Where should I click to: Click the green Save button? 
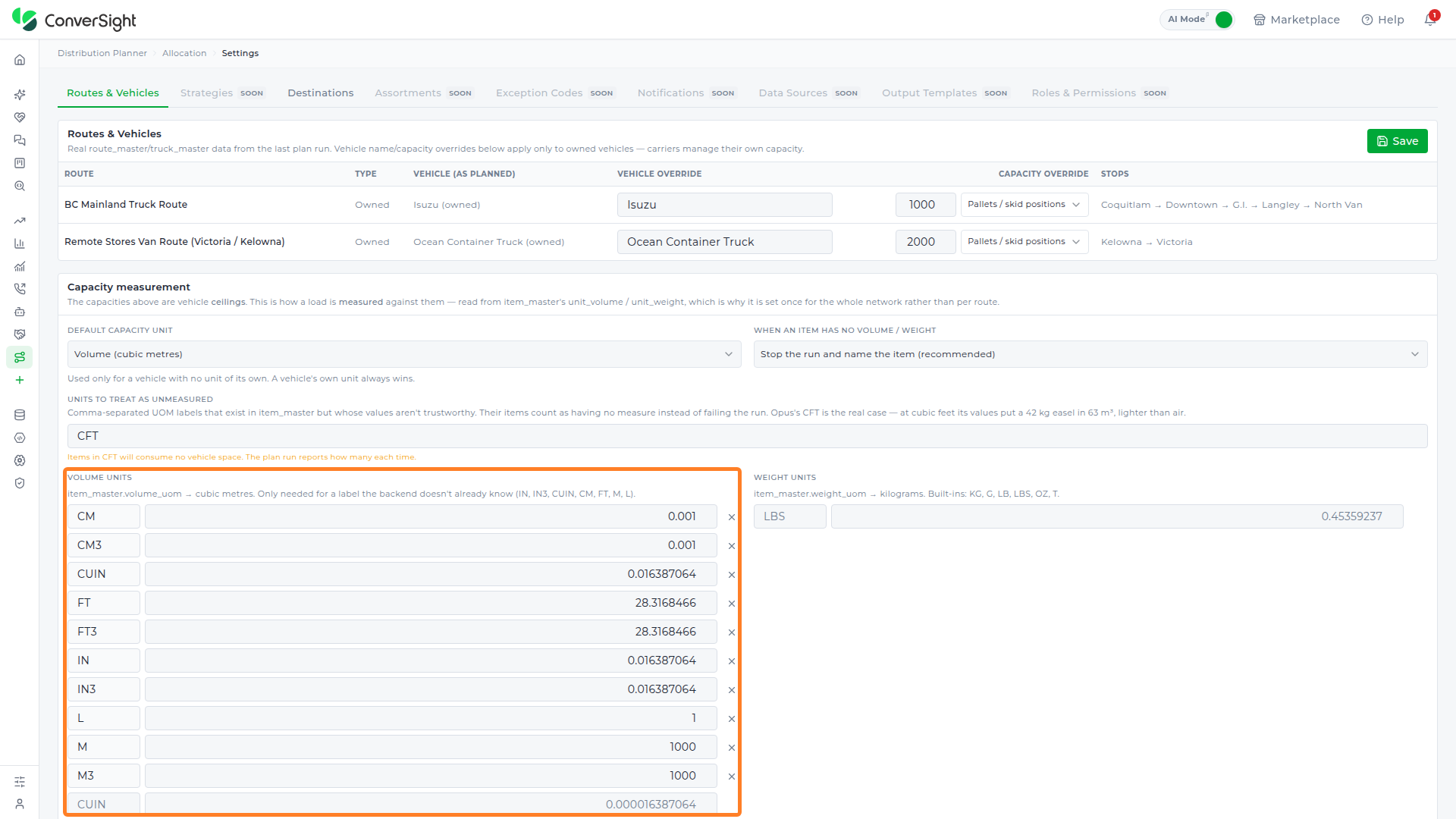tap(1397, 141)
